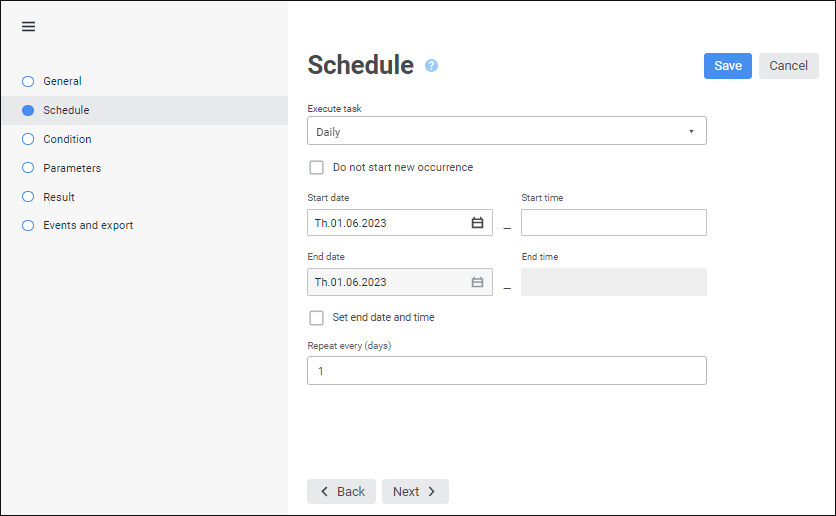
Task: Click the help question mark icon
Action: 431,66
